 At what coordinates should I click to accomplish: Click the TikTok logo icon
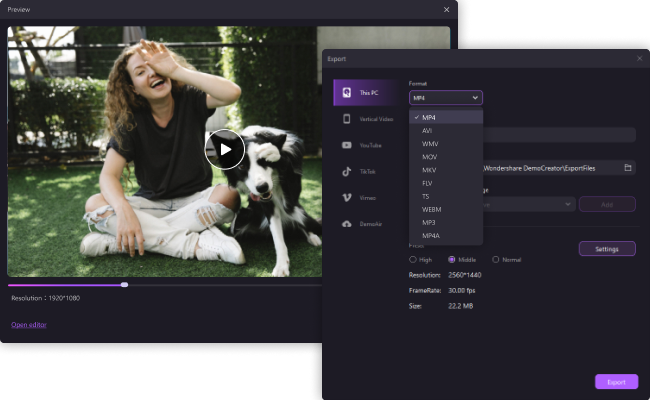coord(347,171)
